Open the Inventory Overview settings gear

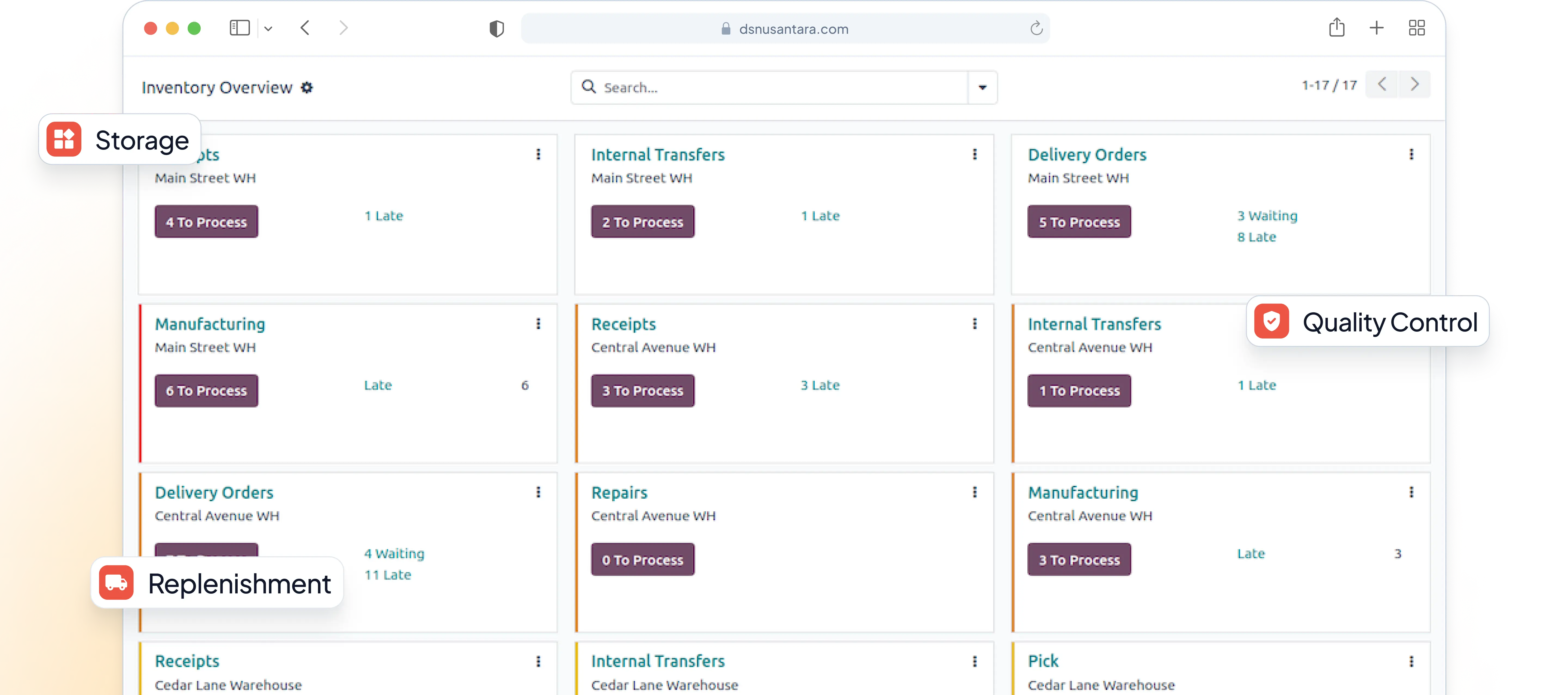(307, 88)
